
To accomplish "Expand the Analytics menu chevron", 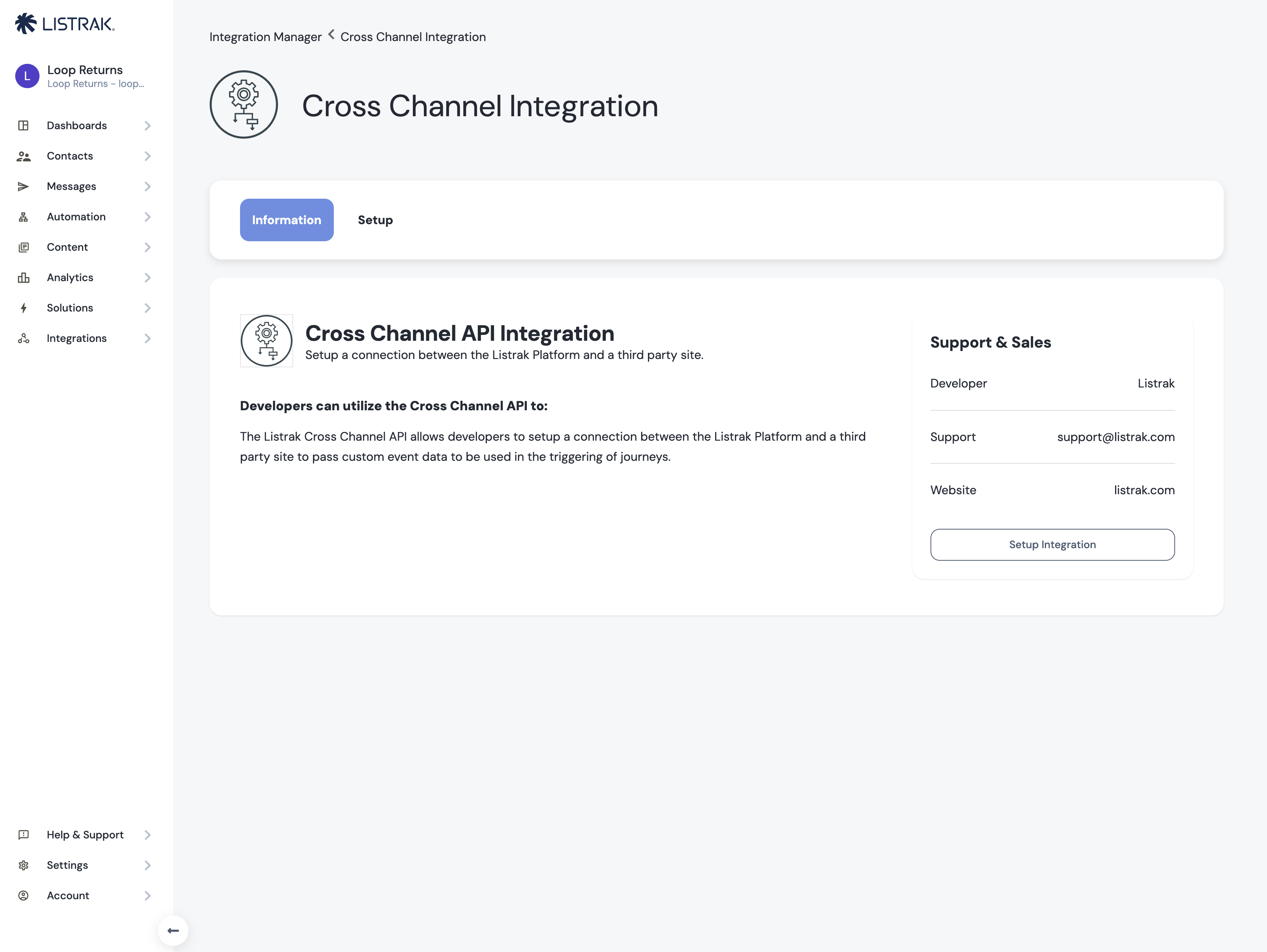I will pyautogui.click(x=148, y=277).
